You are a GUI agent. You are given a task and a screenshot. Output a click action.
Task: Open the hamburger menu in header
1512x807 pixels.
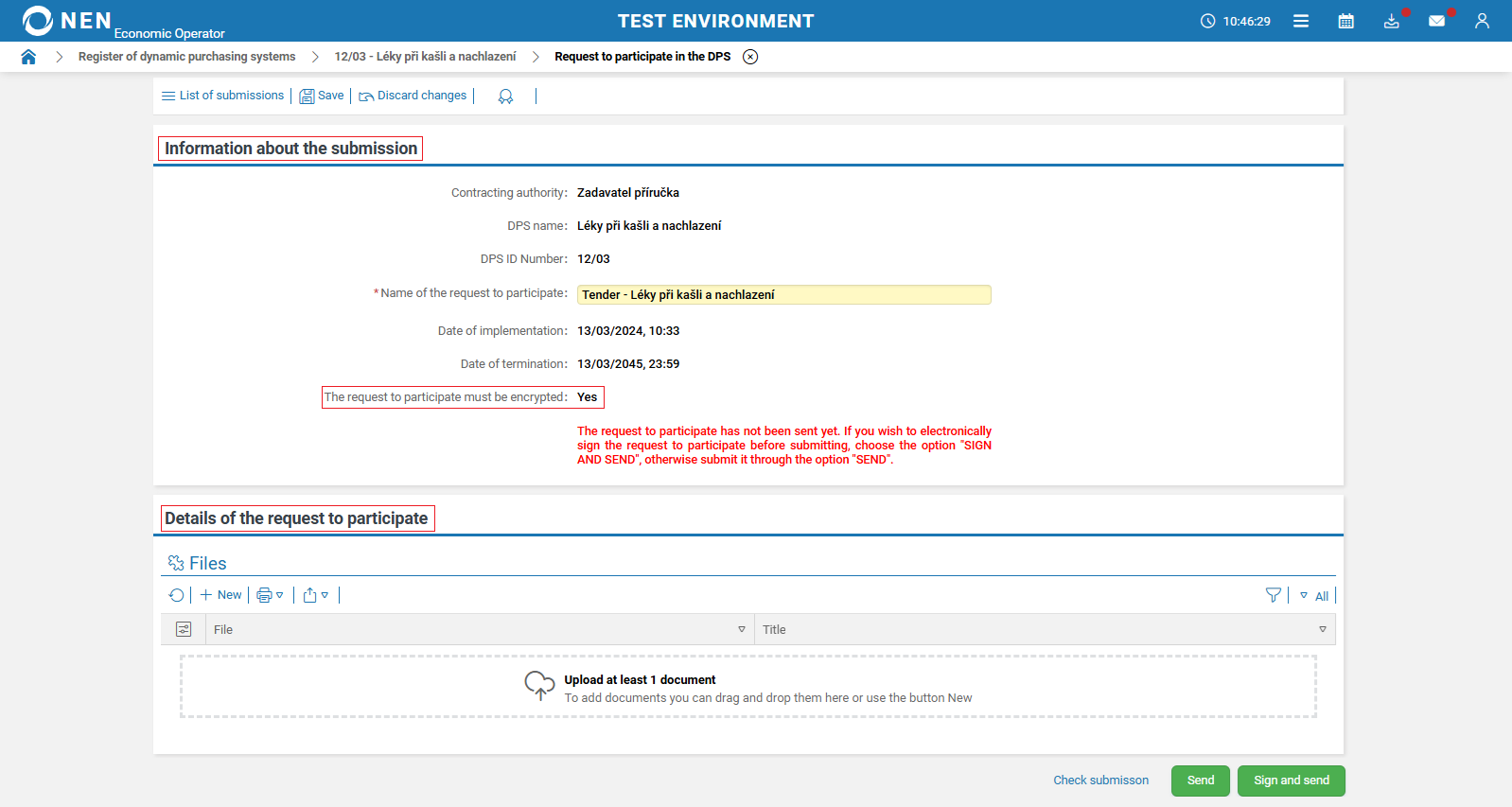(1301, 21)
